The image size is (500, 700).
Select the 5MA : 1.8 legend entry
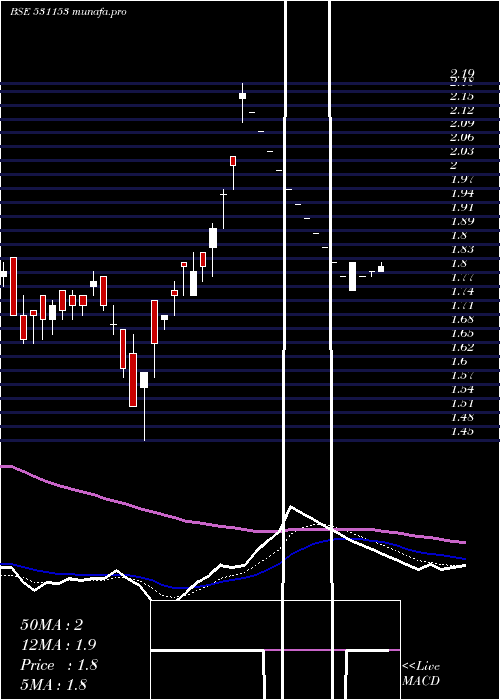point(54,685)
